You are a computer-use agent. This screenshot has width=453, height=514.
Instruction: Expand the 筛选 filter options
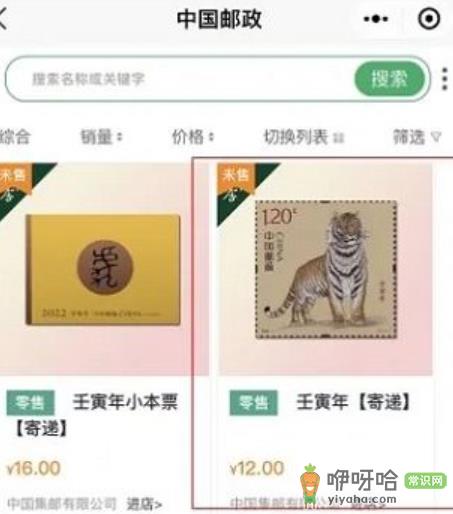coord(417,137)
